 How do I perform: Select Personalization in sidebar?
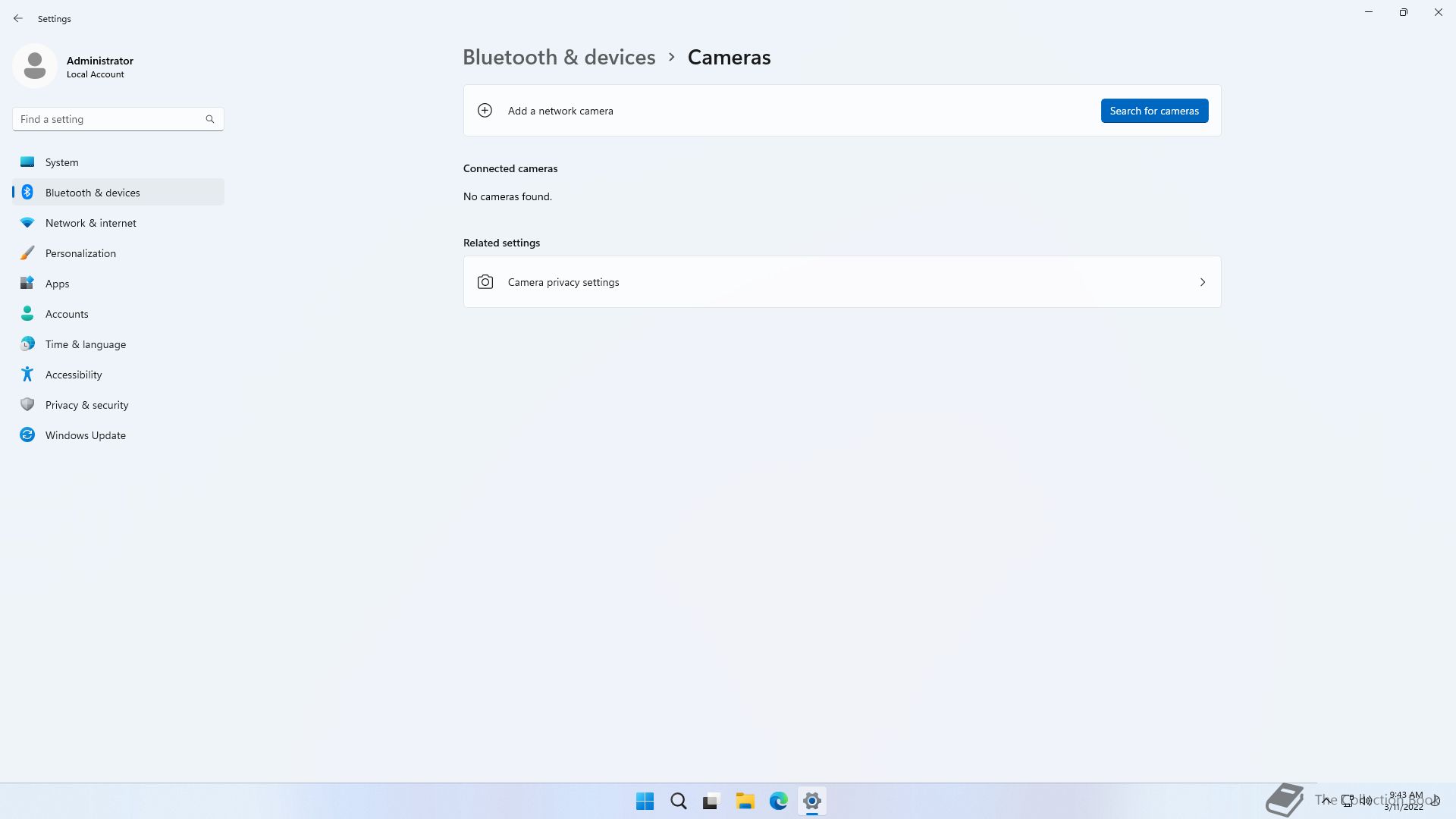(80, 253)
